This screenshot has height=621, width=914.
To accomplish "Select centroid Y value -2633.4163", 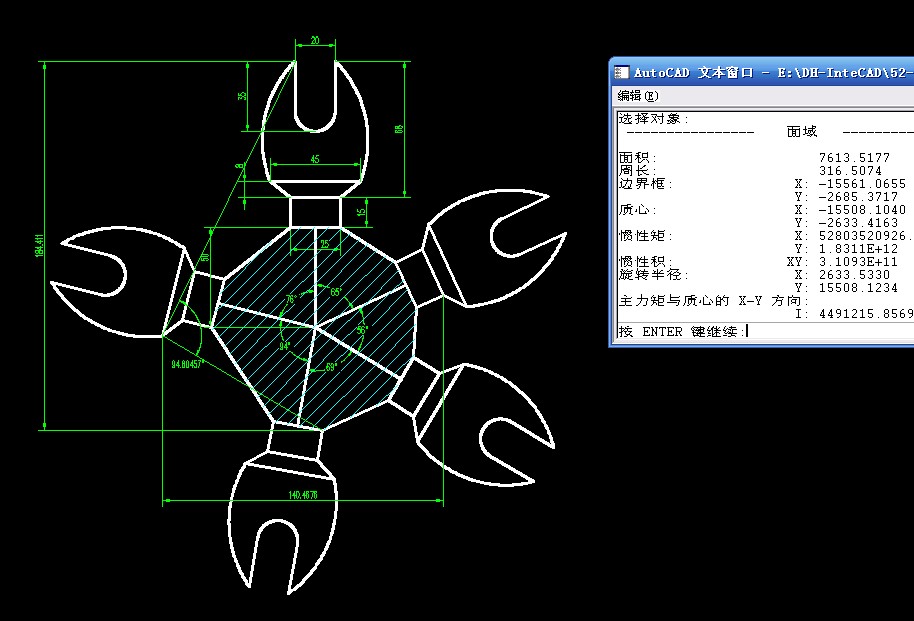I will point(858,223).
